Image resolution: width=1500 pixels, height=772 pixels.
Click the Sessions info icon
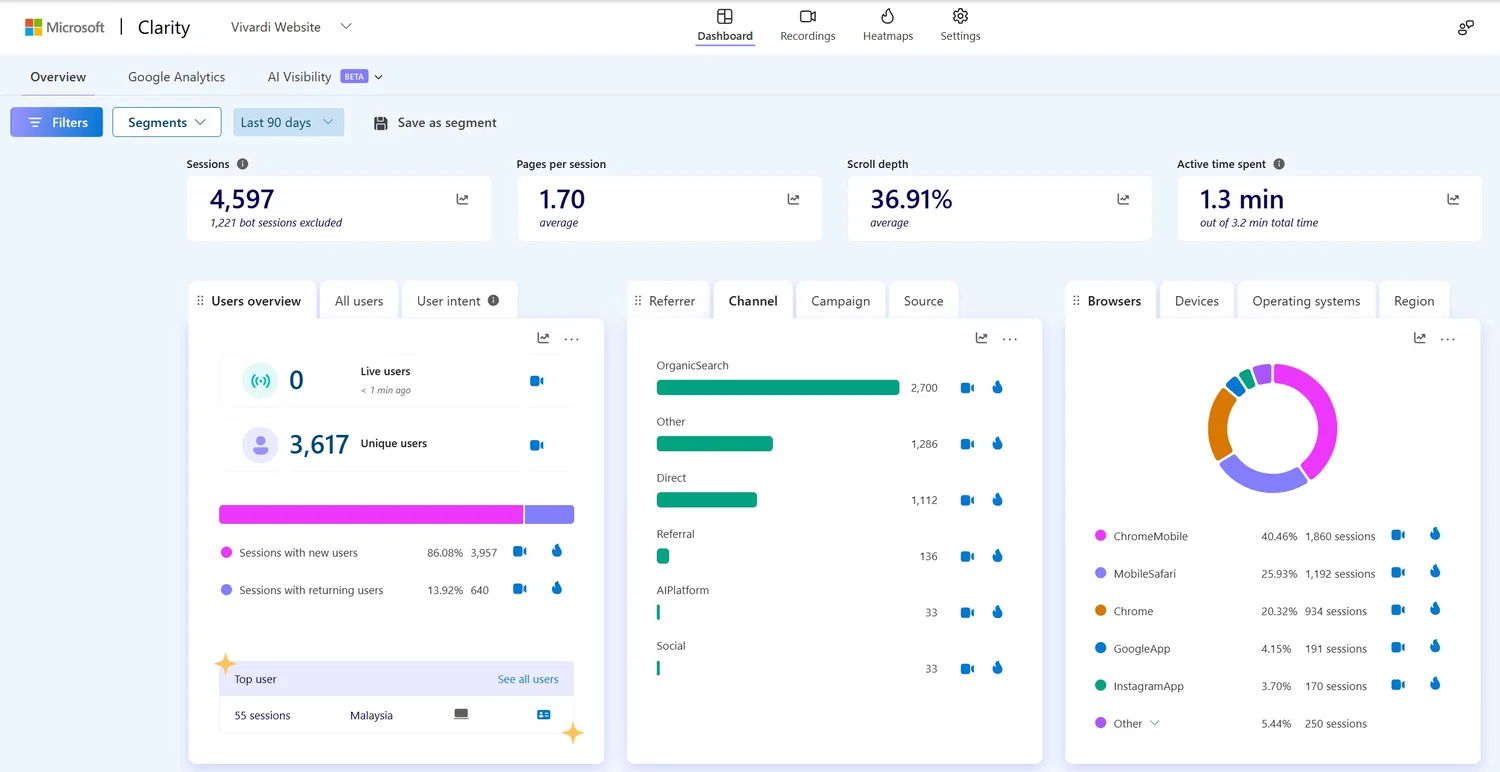(242, 164)
